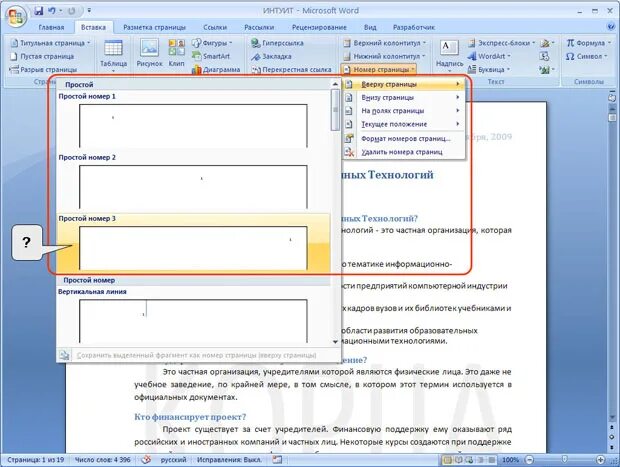The image size is (620, 467).
Task: Click русский language indicator
Action: pos(173,460)
